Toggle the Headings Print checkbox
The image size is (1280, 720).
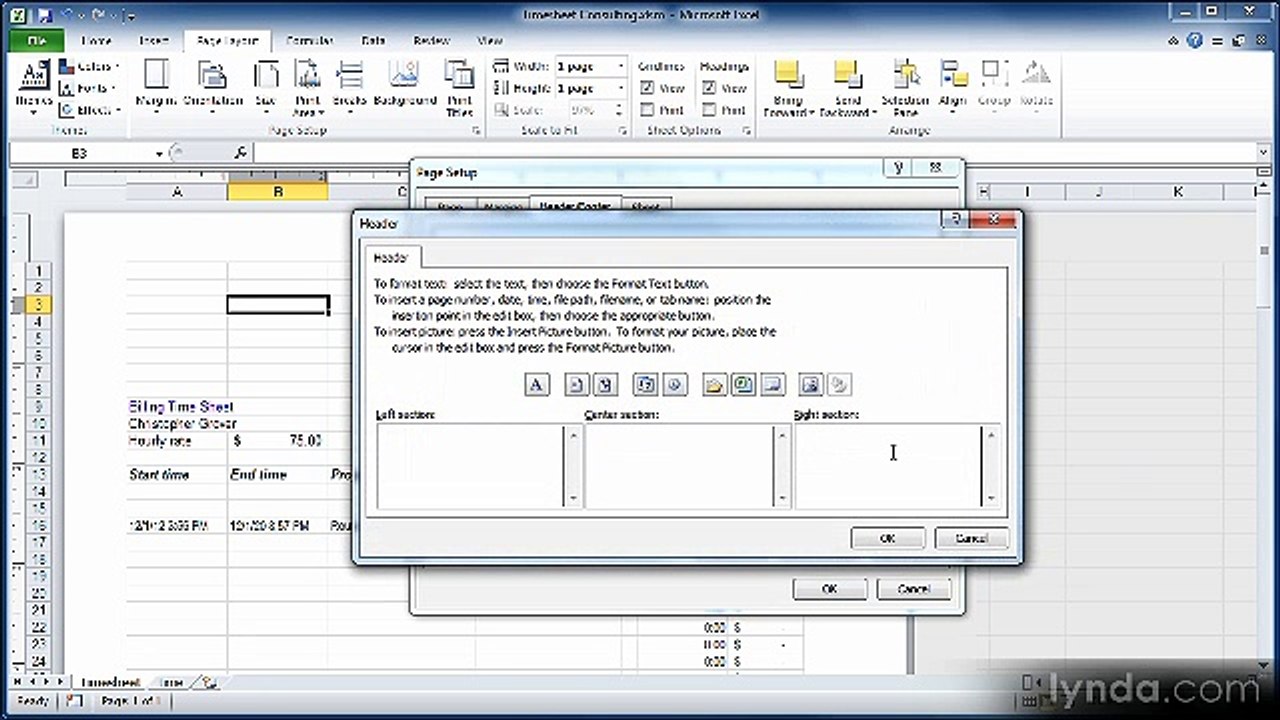tap(708, 110)
